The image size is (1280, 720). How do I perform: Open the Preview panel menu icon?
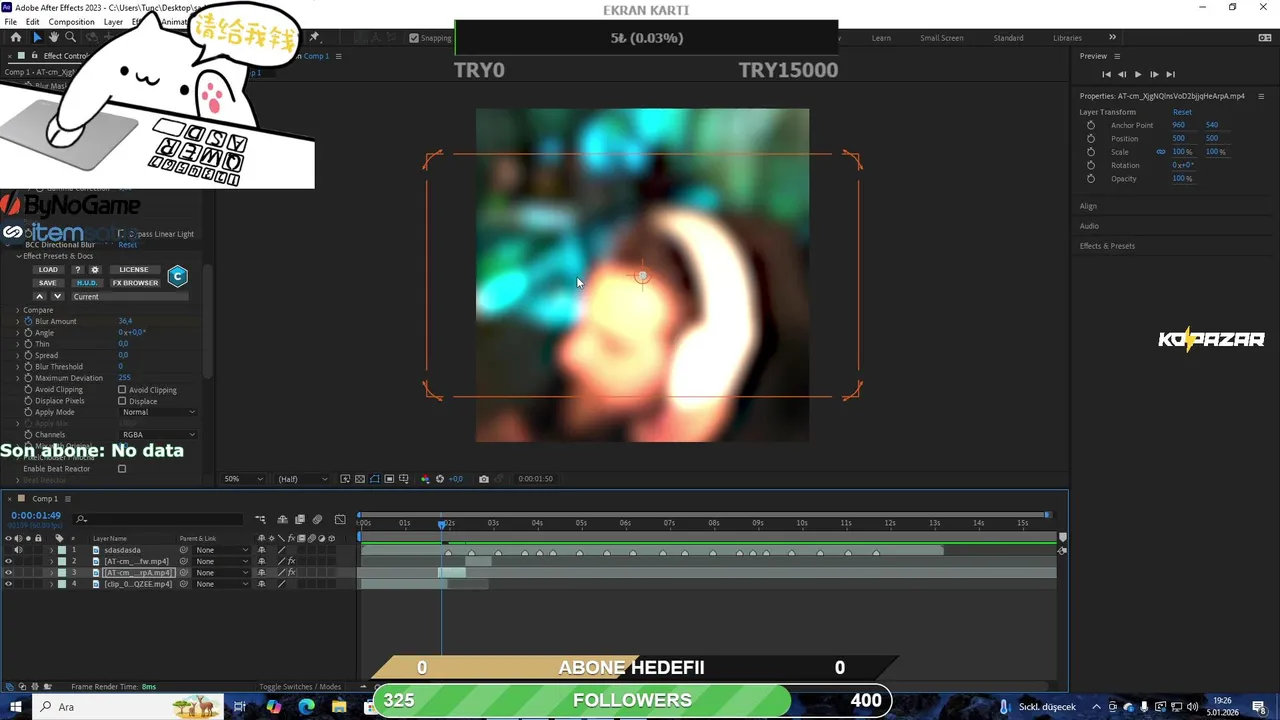[1117, 56]
